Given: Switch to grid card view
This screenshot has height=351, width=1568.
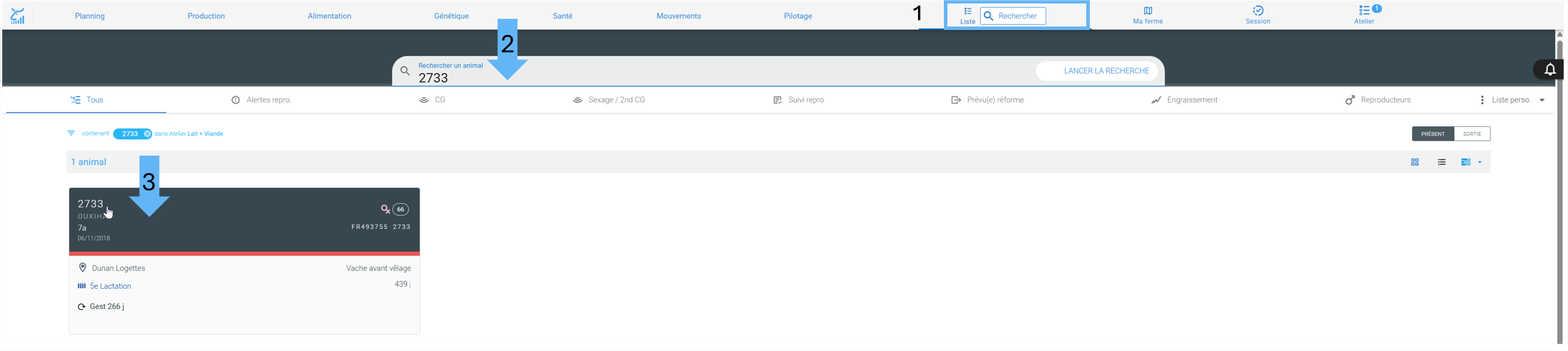Looking at the screenshot, I should click(x=1415, y=162).
